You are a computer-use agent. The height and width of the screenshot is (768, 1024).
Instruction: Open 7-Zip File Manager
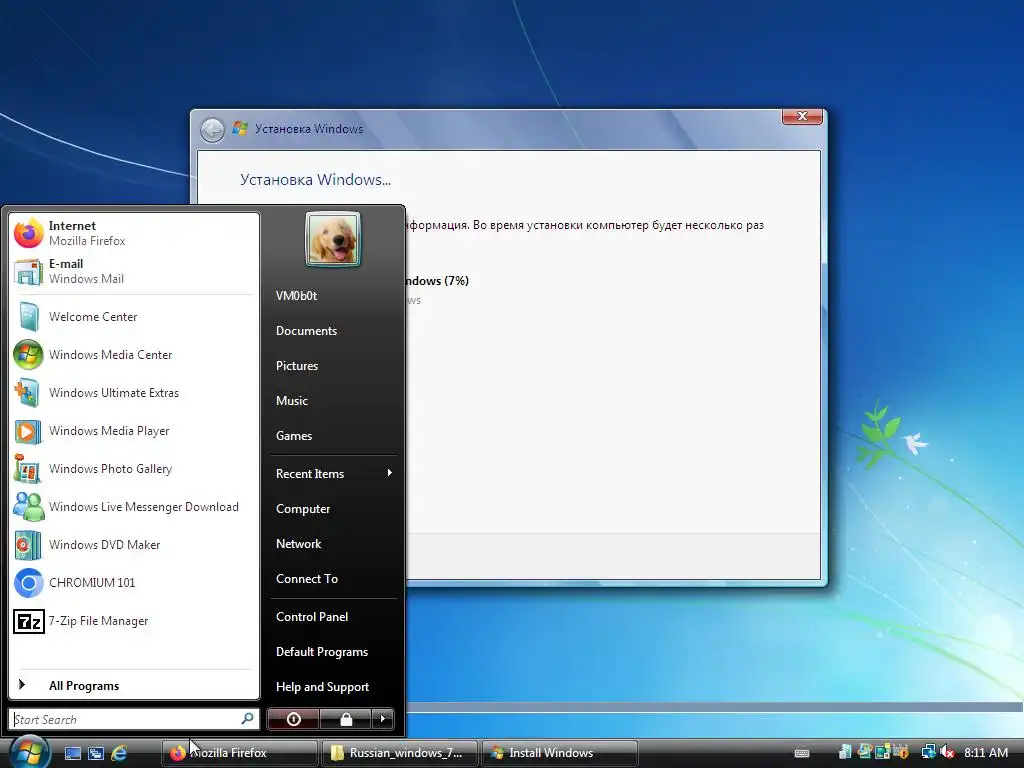pos(134,621)
